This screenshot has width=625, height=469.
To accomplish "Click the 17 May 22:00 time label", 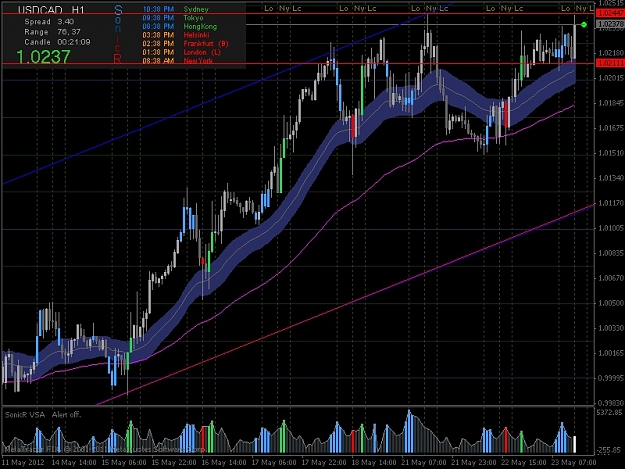I will [324, 463].
